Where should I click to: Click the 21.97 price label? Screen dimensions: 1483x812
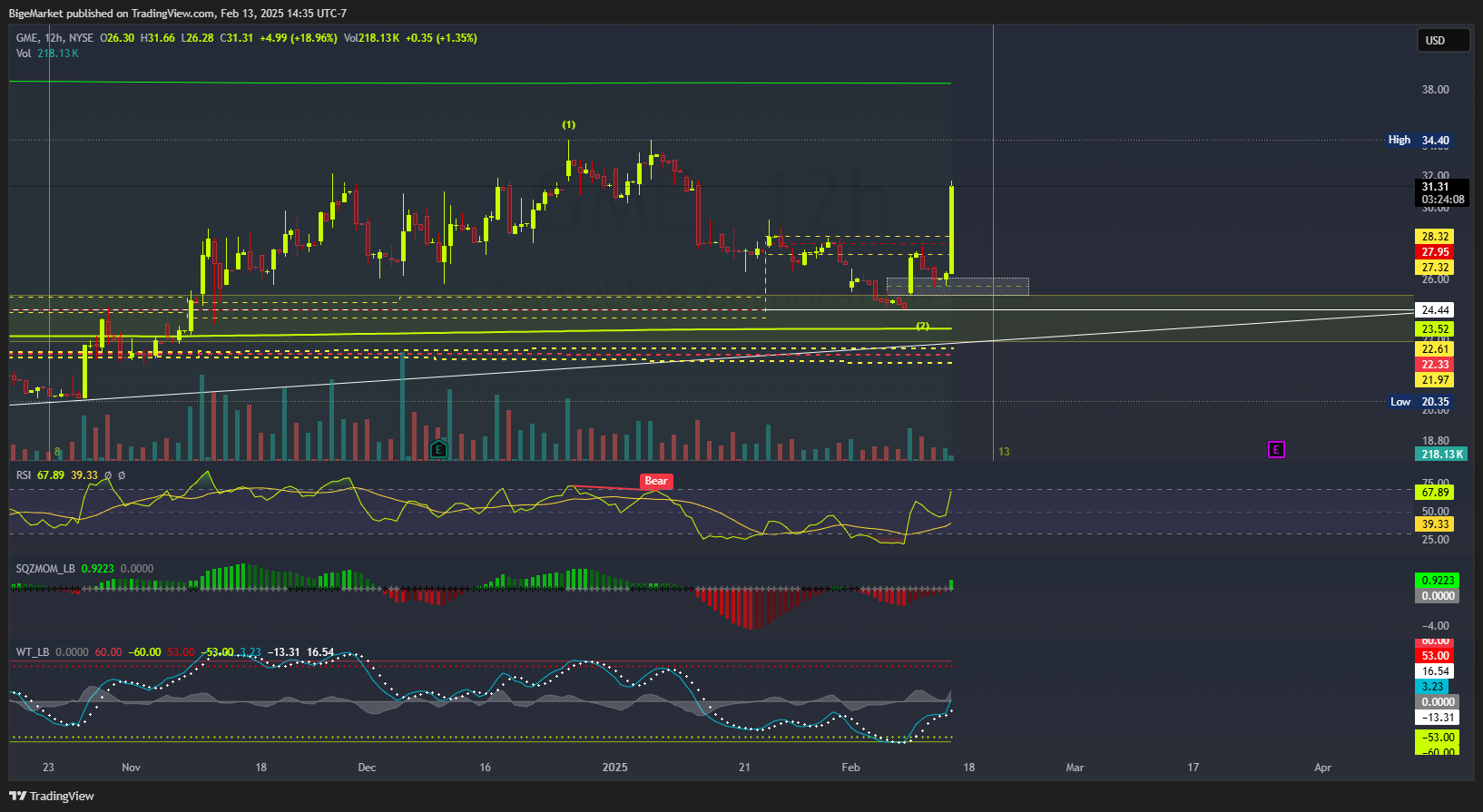click(1434, 380)
